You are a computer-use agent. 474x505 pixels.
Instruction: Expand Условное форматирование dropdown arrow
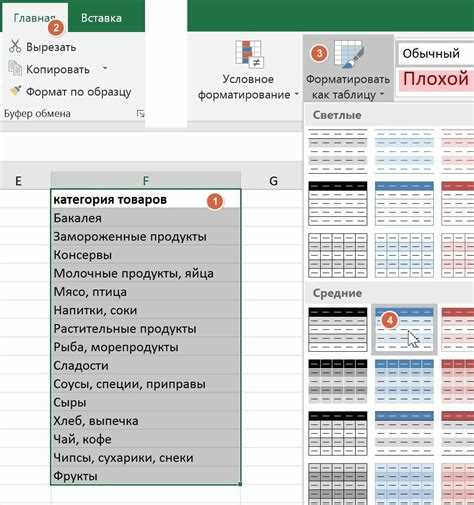pyautogui.click(x=296, y=95)
